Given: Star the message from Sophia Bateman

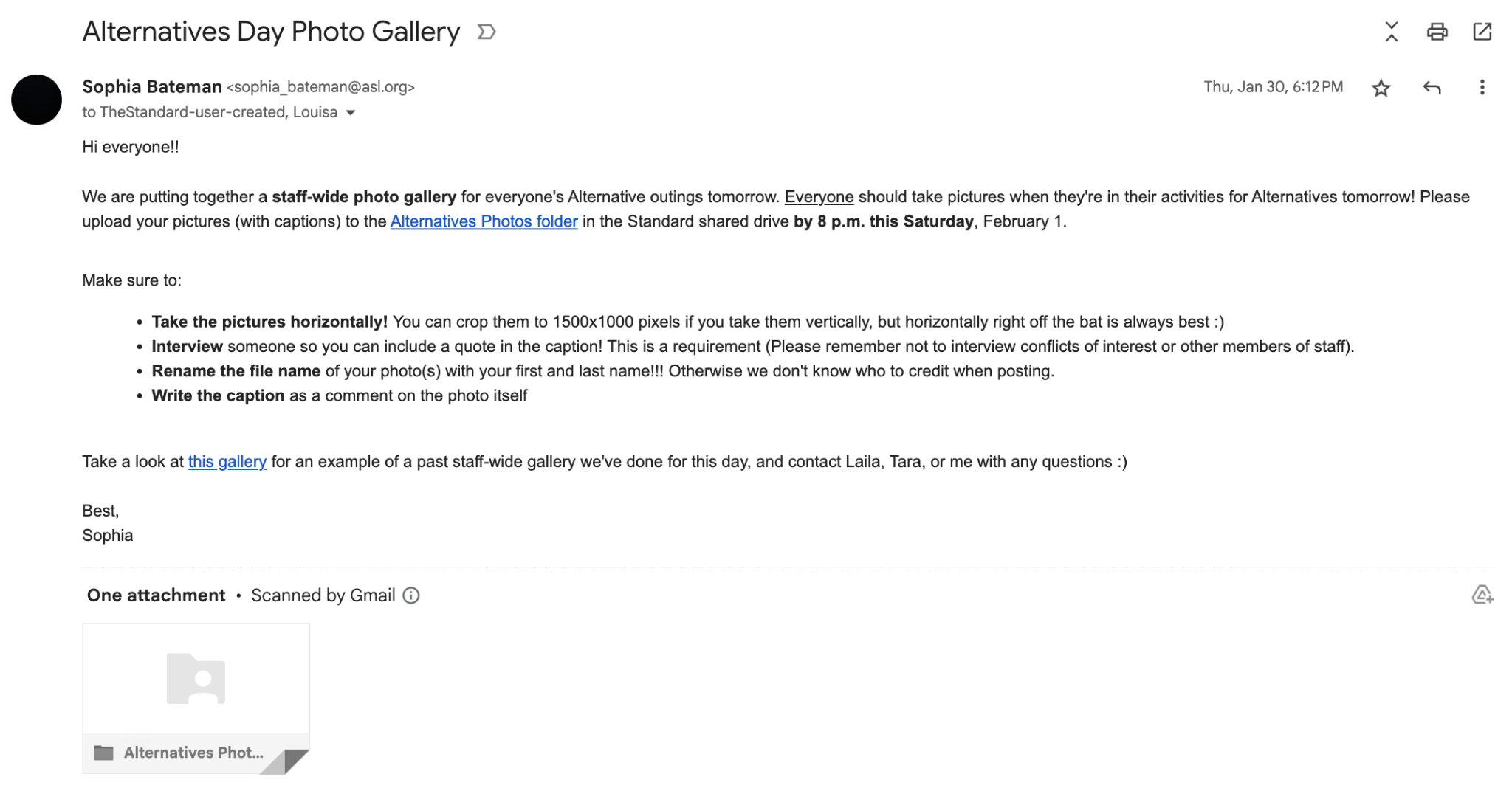Looking at the screenshot, I should 1381,88.
